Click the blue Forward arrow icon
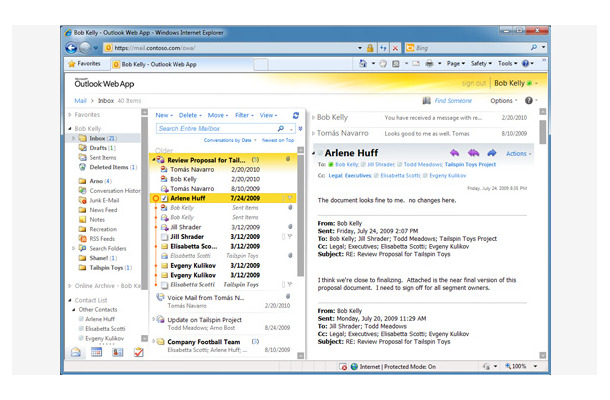This screenshot has width=610, height=400. coord(492,153)
